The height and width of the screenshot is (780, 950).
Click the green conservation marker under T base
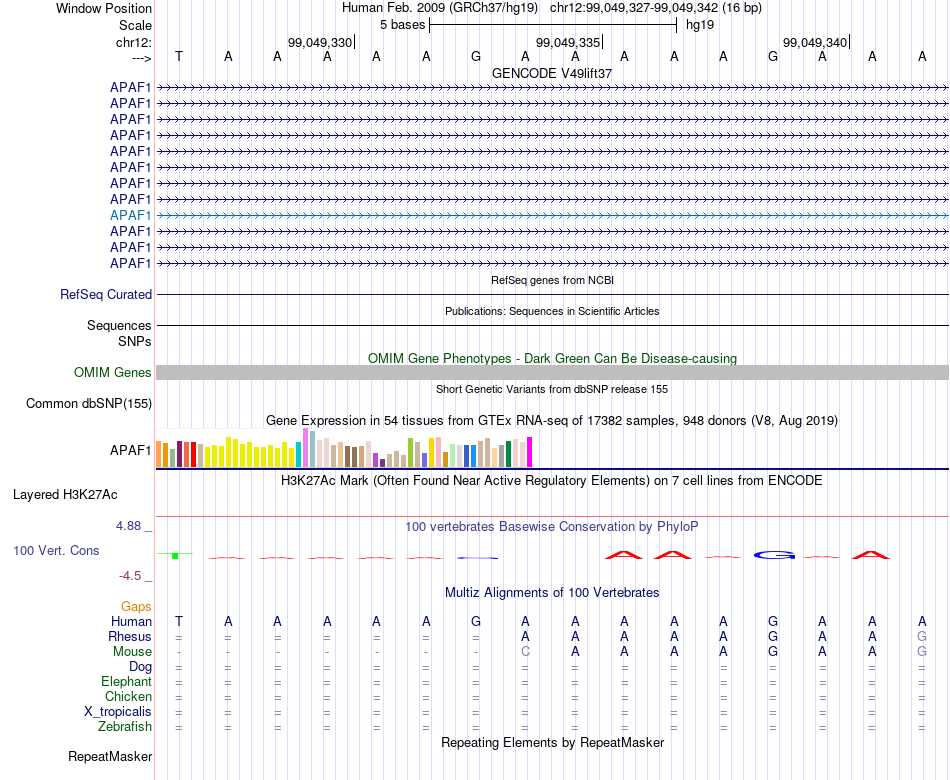[x=175, y=555]
